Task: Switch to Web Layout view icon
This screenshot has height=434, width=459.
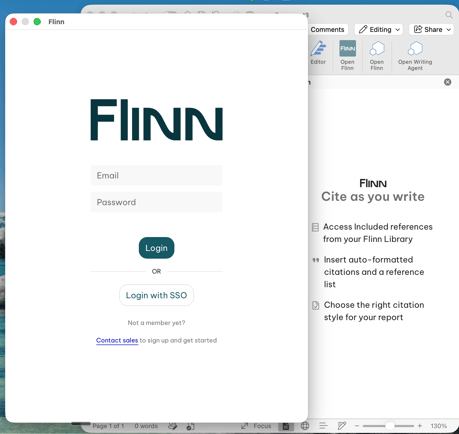Action: click(305, 426)
